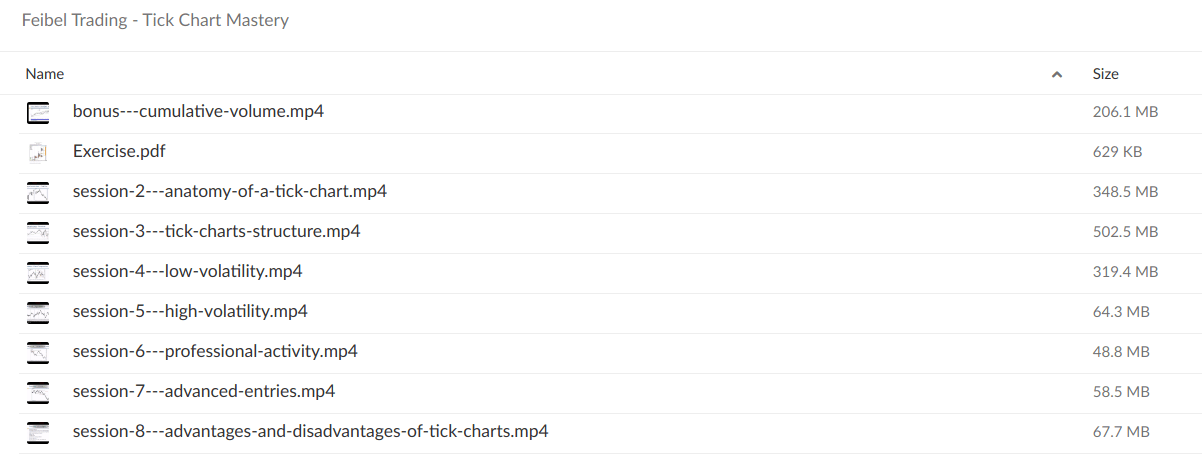
Task: Click the session-8 advantages thumbnail icon
Action: tap(38, 432)
